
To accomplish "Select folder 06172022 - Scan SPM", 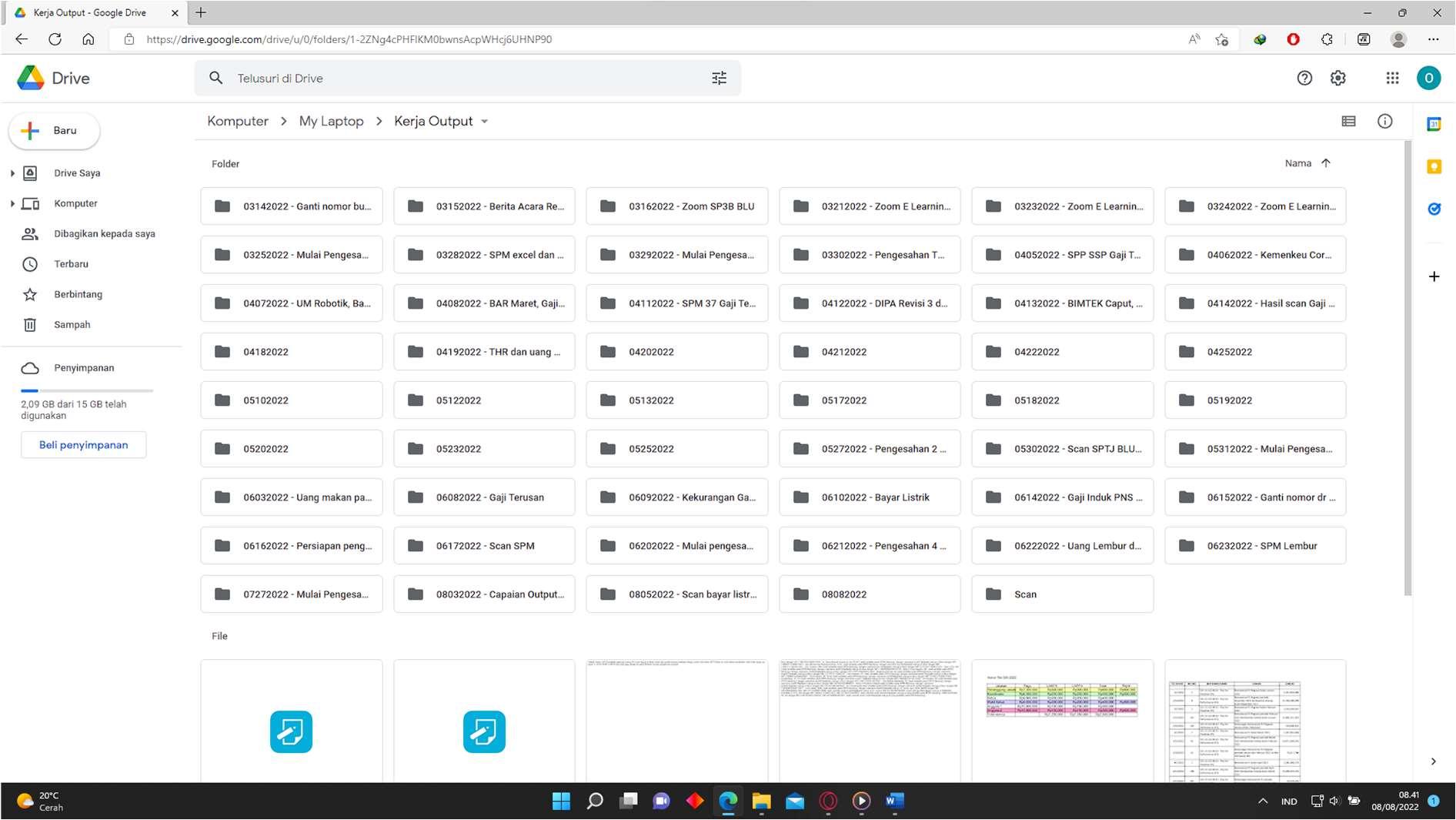I will [x=484, y=546].
